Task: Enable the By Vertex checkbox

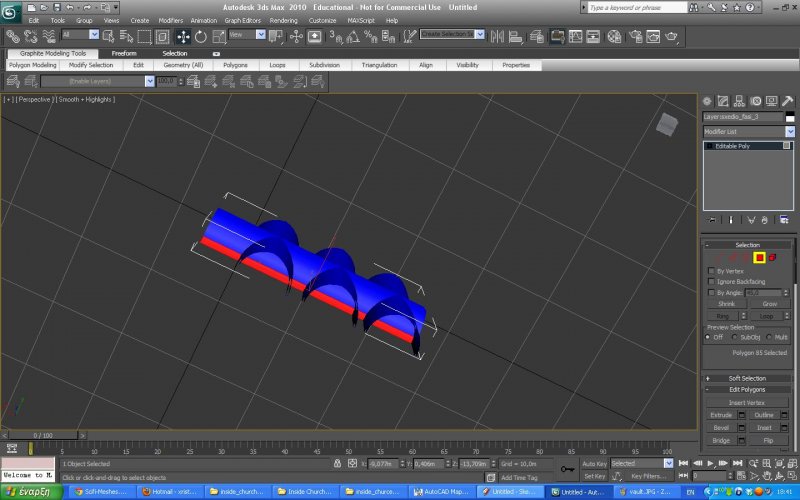Action: pyautogui.click(x=711, y=271)
